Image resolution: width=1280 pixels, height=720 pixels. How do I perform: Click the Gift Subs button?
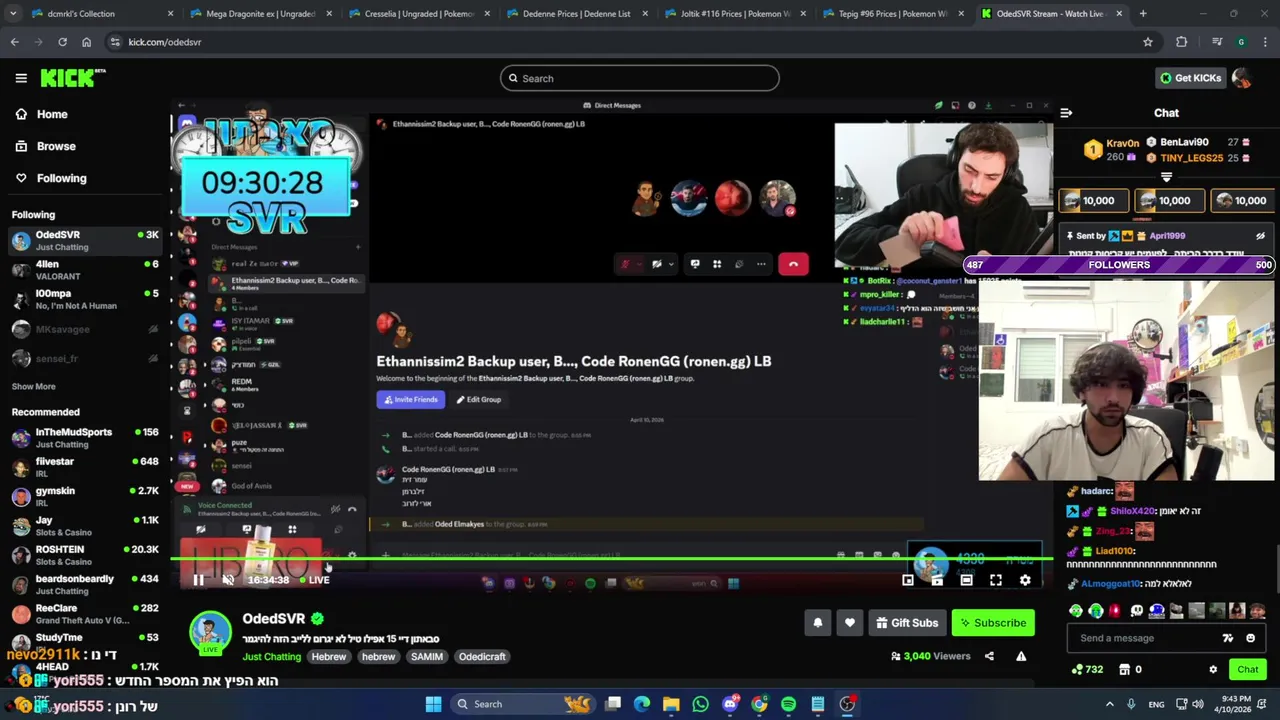click(907, 623)
